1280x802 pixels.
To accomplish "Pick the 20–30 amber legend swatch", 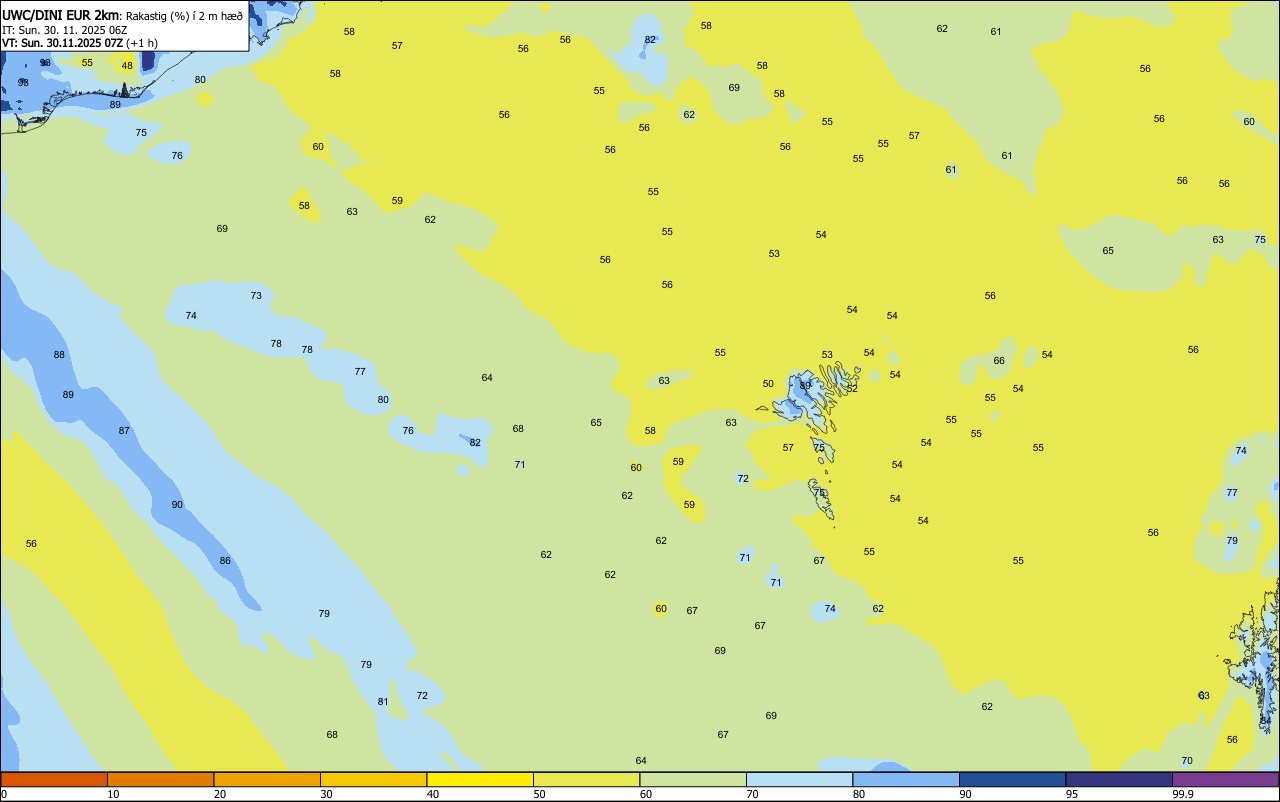I will click(267, 779).
